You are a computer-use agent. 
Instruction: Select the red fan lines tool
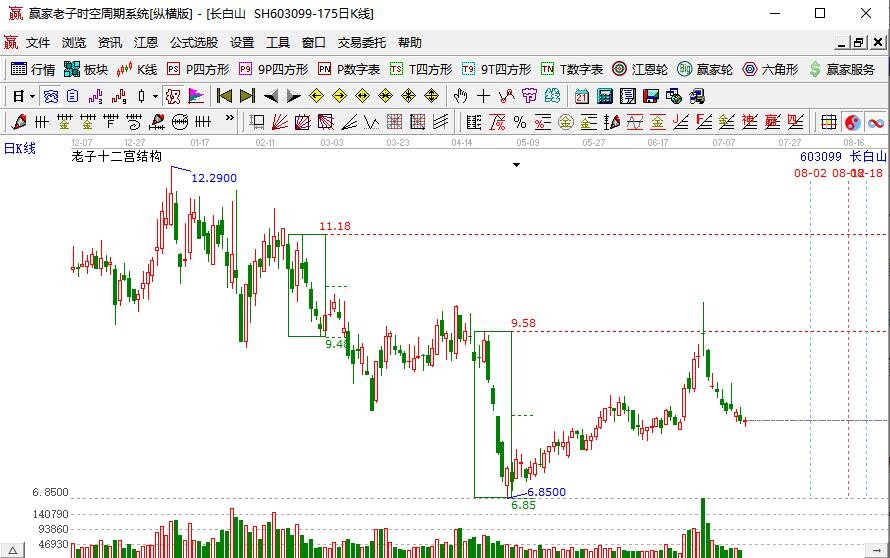pos(280,122)
